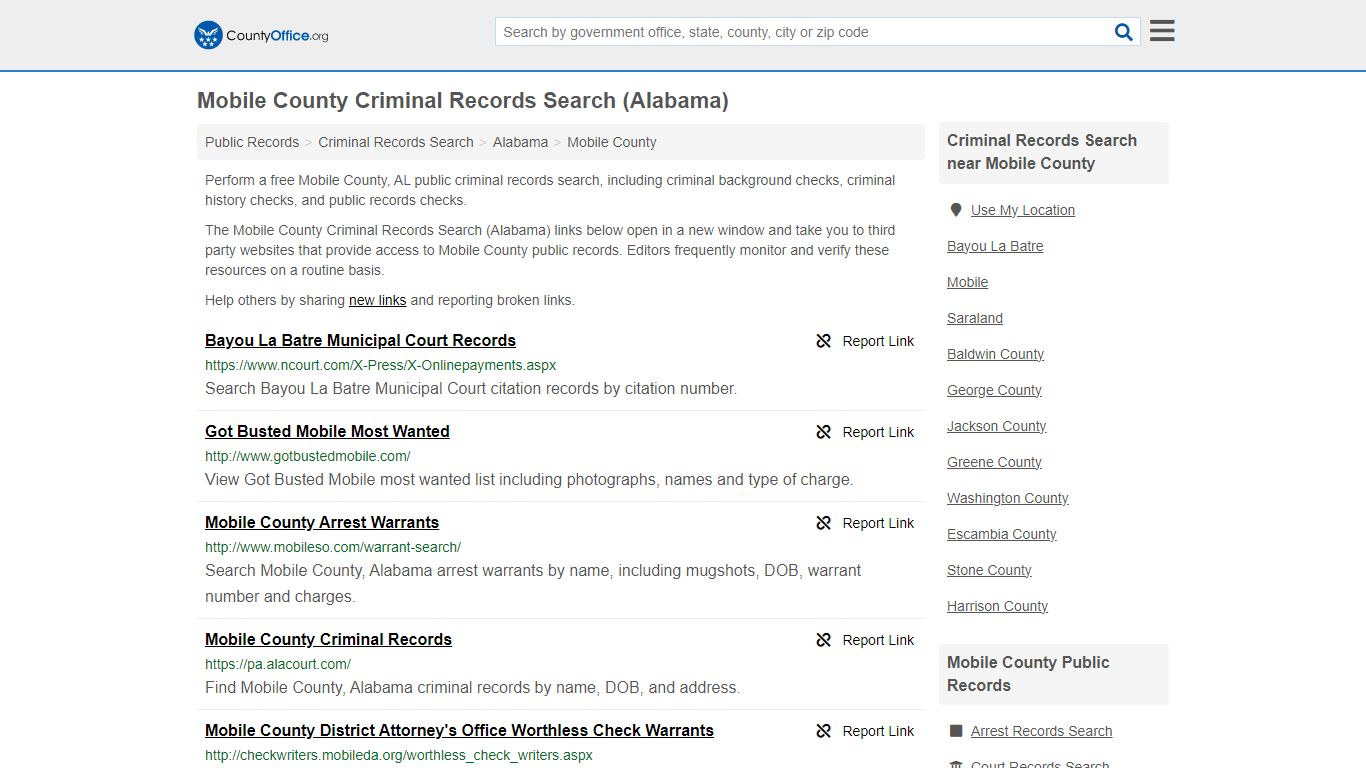Screen dimensions: 1366x768
Task: Open Criminal Records Search breadcrumb
Action: (x=396, y=142)
